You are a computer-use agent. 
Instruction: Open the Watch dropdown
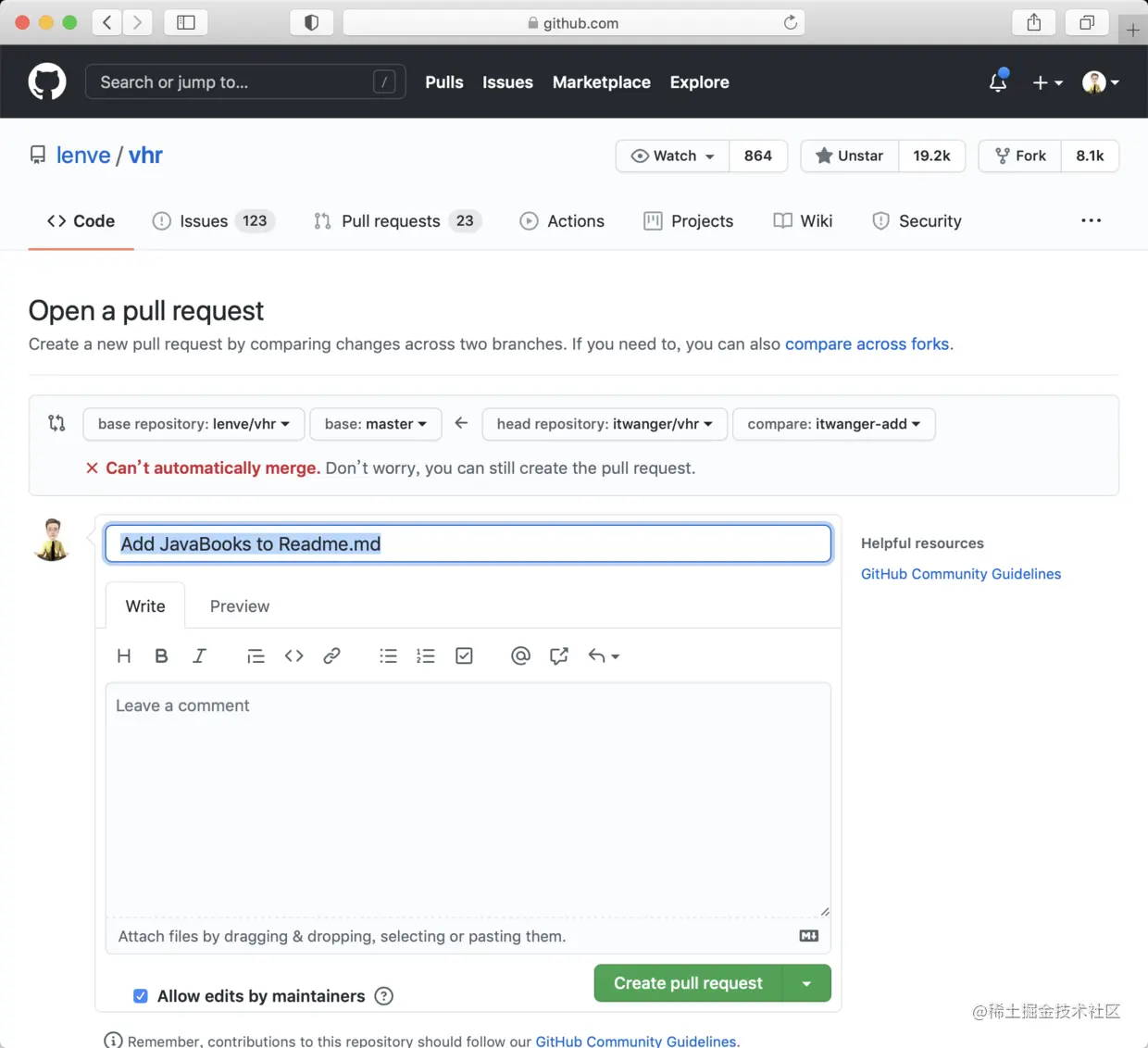(673, 156)
